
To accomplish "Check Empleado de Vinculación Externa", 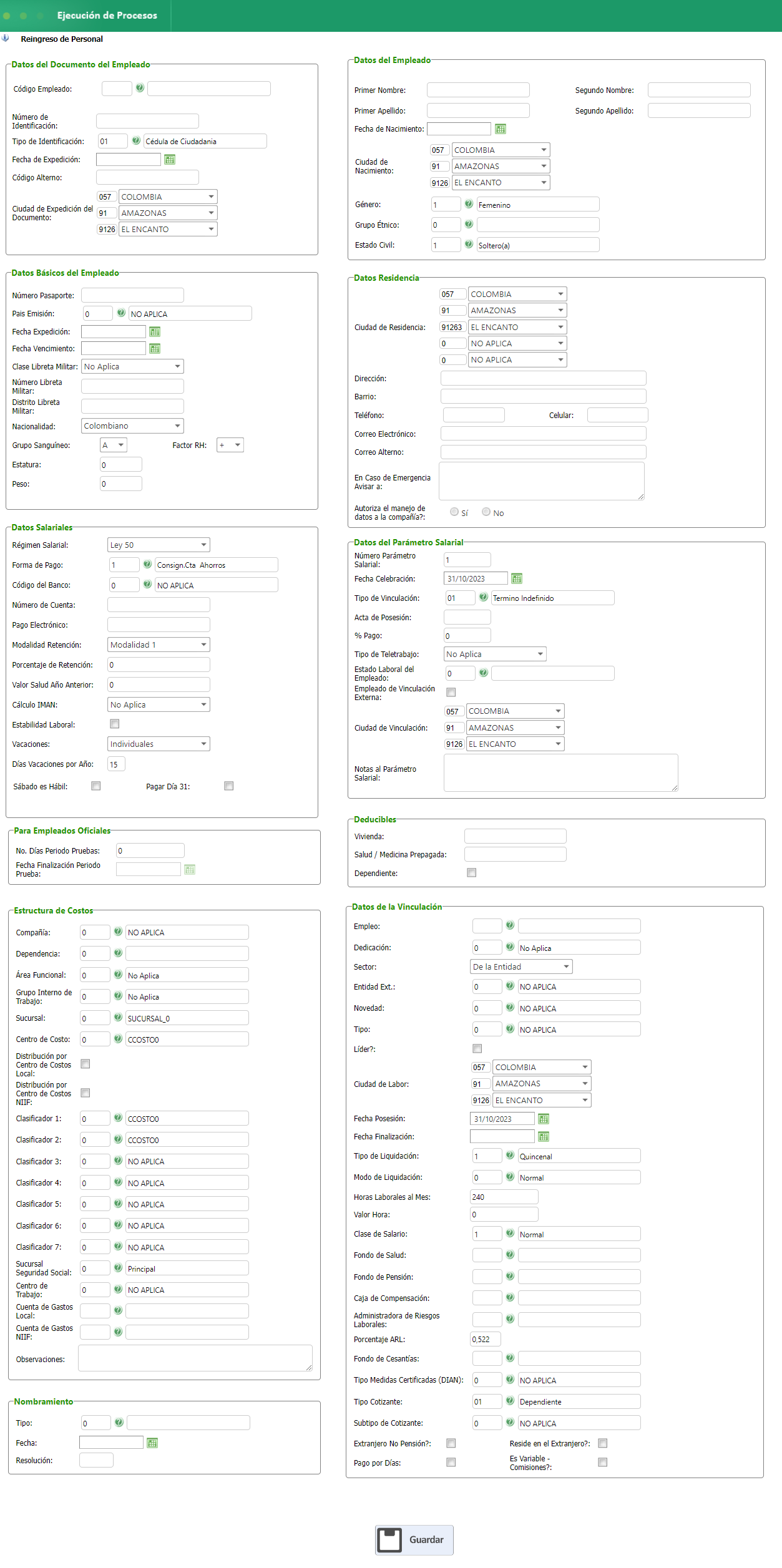I will pyautogui.click(x=451, y=692).
